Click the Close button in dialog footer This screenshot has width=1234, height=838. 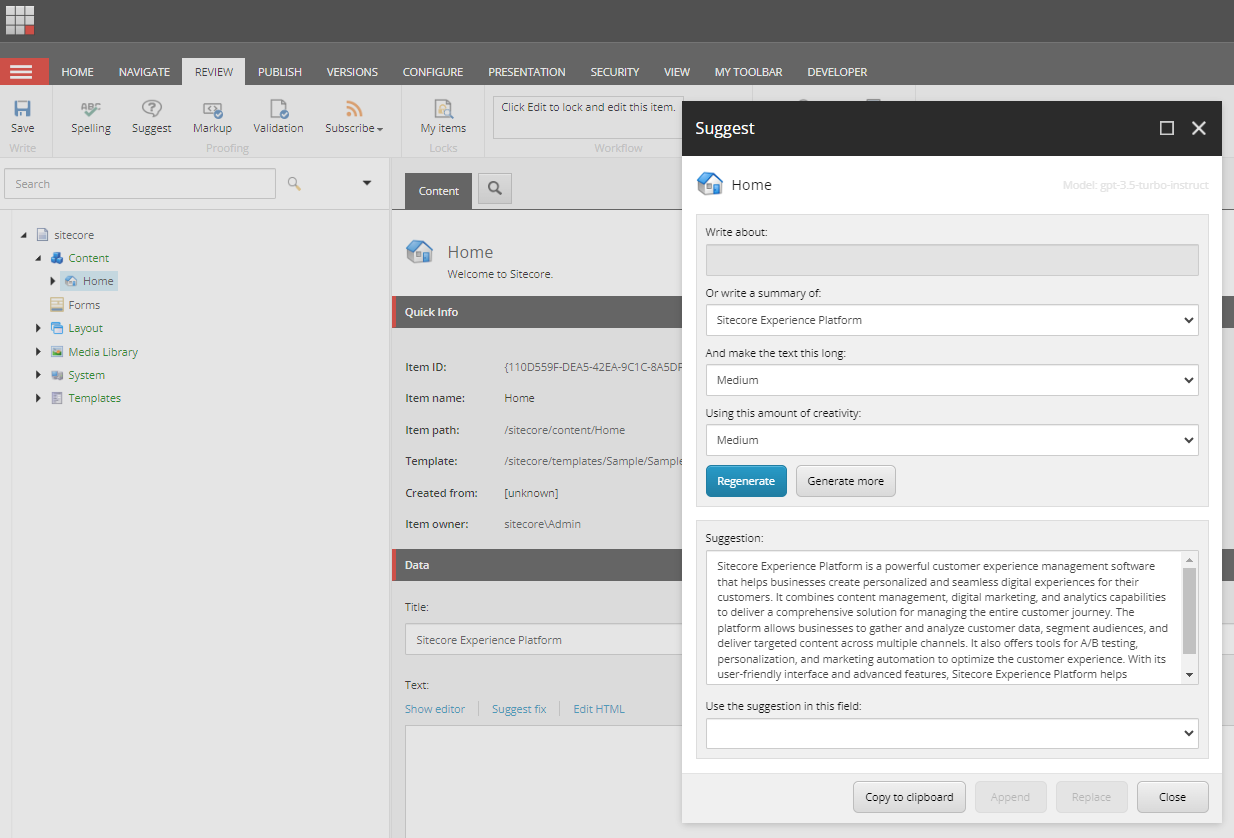(1172, 797)
